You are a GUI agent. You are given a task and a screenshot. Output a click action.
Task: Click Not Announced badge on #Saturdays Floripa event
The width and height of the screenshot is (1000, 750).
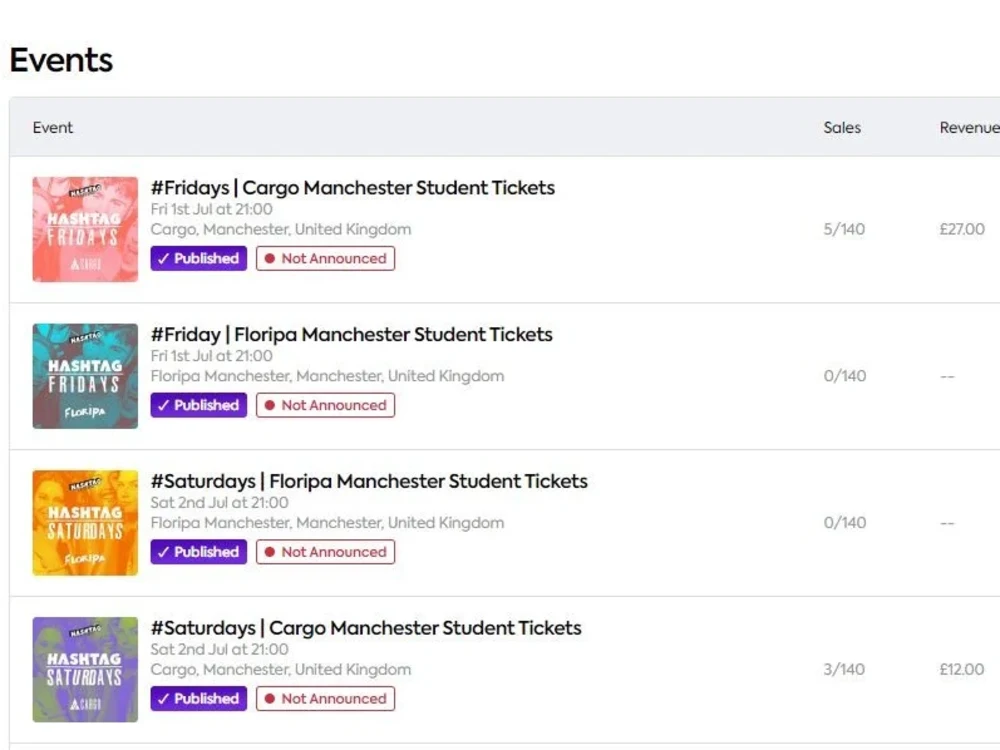pyautogui.click(x=325, y=552)
